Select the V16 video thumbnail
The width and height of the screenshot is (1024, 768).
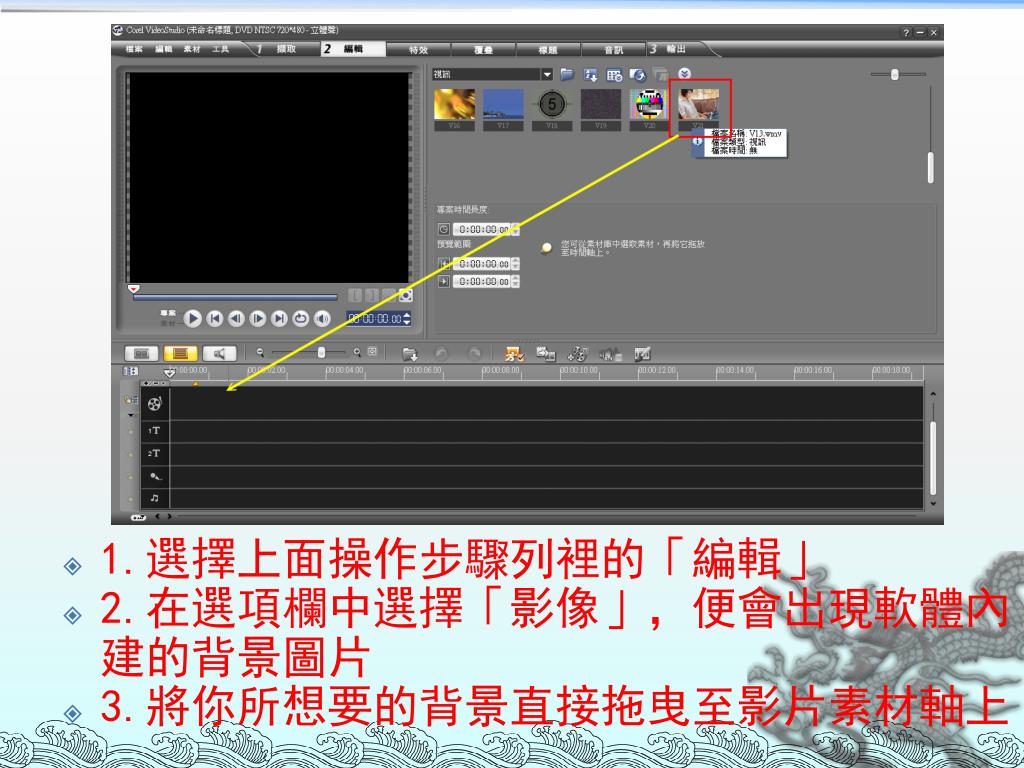point(455,109)
